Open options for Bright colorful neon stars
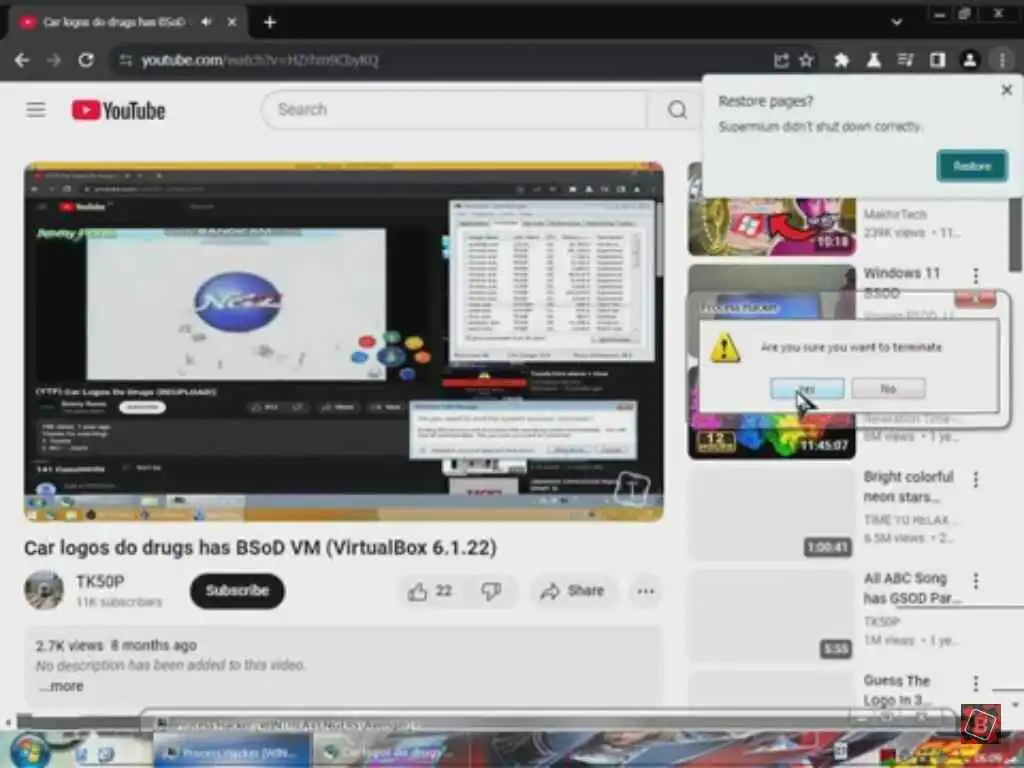This screenshot has width=1024, height=768. (x=976, y=479)
